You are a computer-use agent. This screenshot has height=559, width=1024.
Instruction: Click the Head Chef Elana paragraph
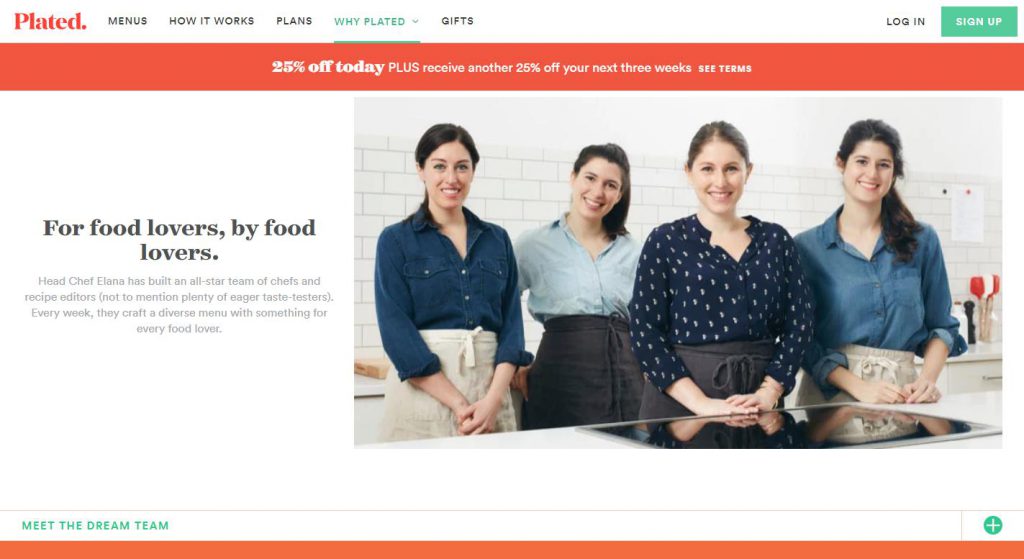[x=179, y=305]
